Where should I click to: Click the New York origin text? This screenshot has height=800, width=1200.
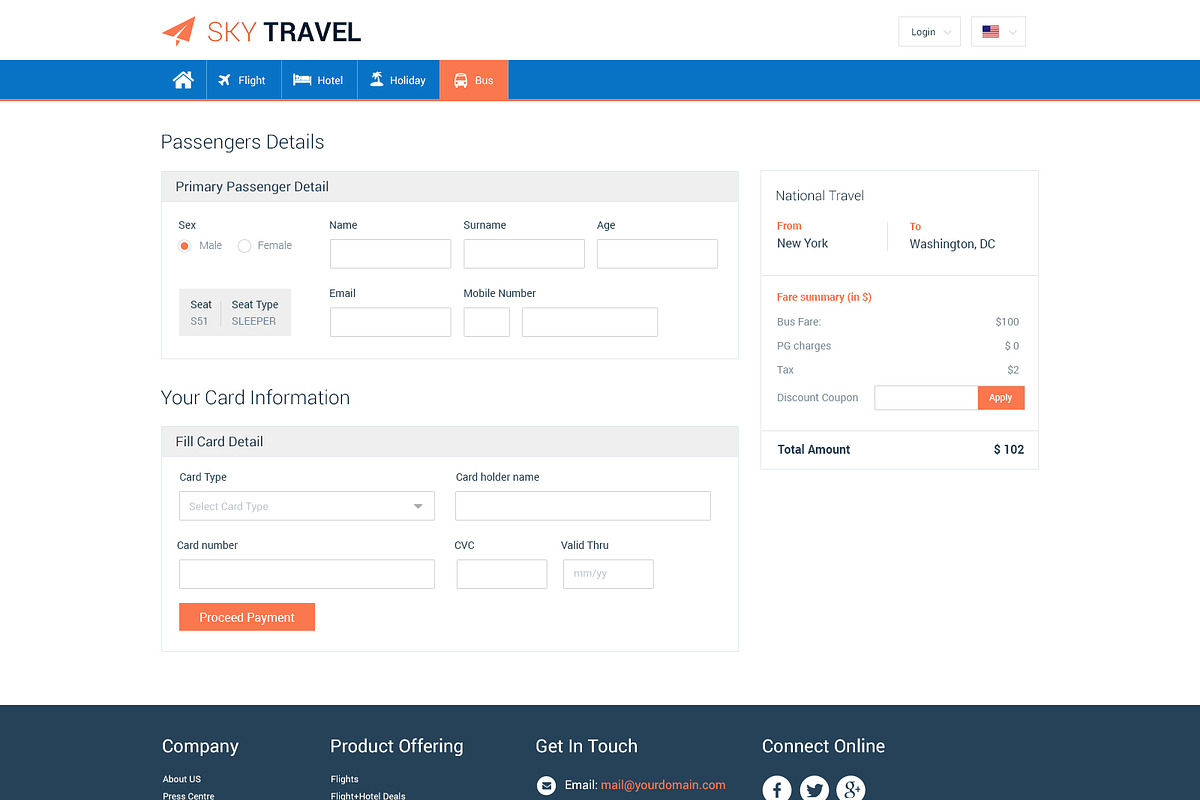tap(803, 243)
